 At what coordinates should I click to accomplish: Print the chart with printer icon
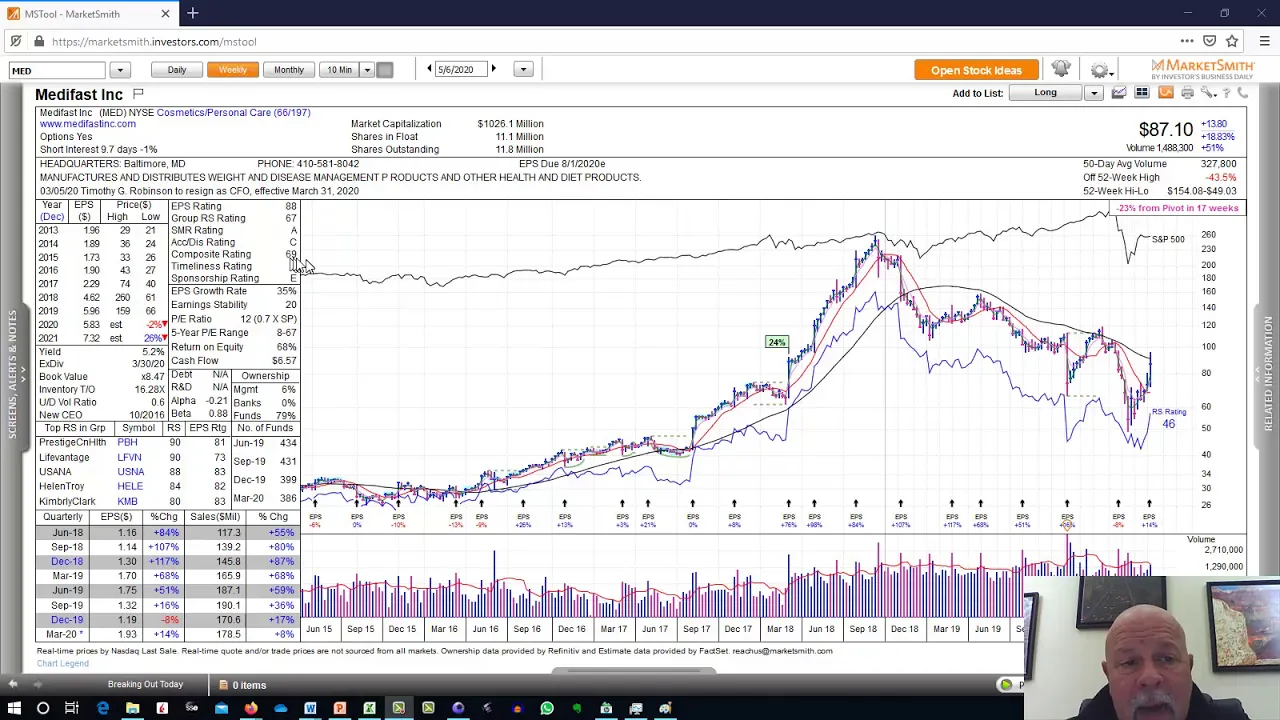1187,93
